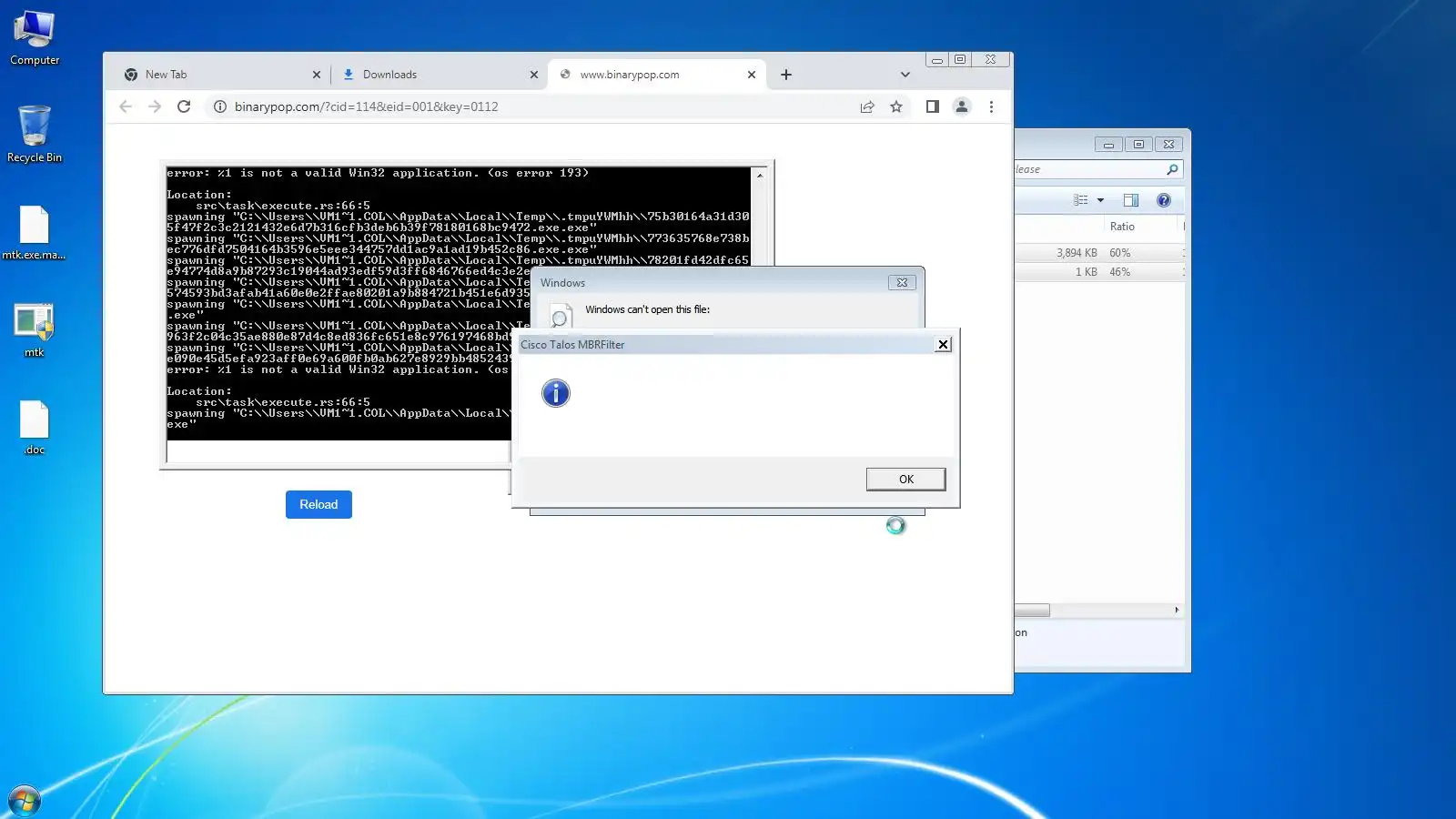This screenshot has height=819, width=1456.
Task: Open Chrome profile avatar menu
Action: pyautogui.click(x=962, y=106)
